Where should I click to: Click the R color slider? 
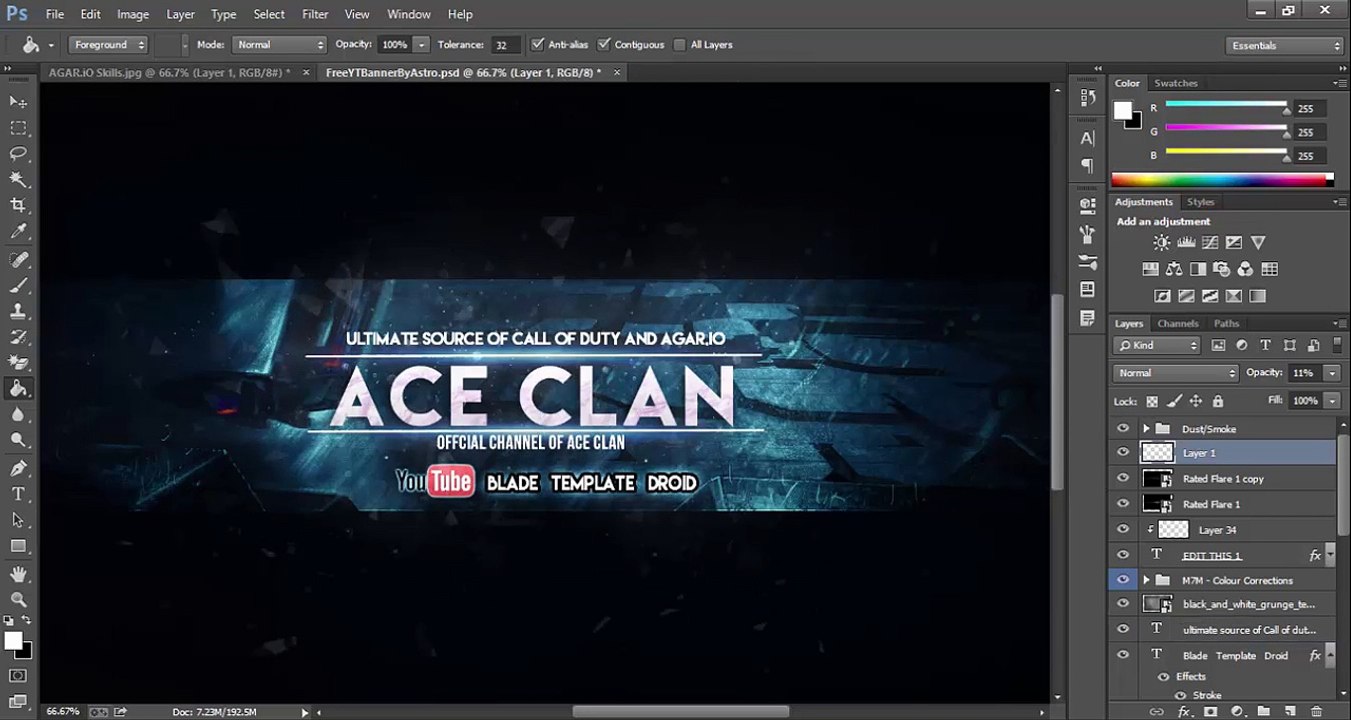pyautogui.click(x=1226, y=104)
